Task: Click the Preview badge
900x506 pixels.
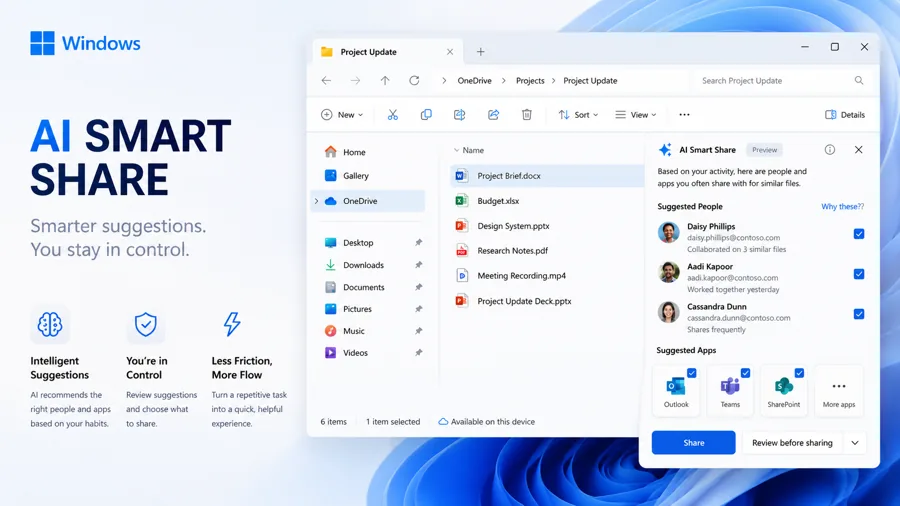Action: coord(765,150)
